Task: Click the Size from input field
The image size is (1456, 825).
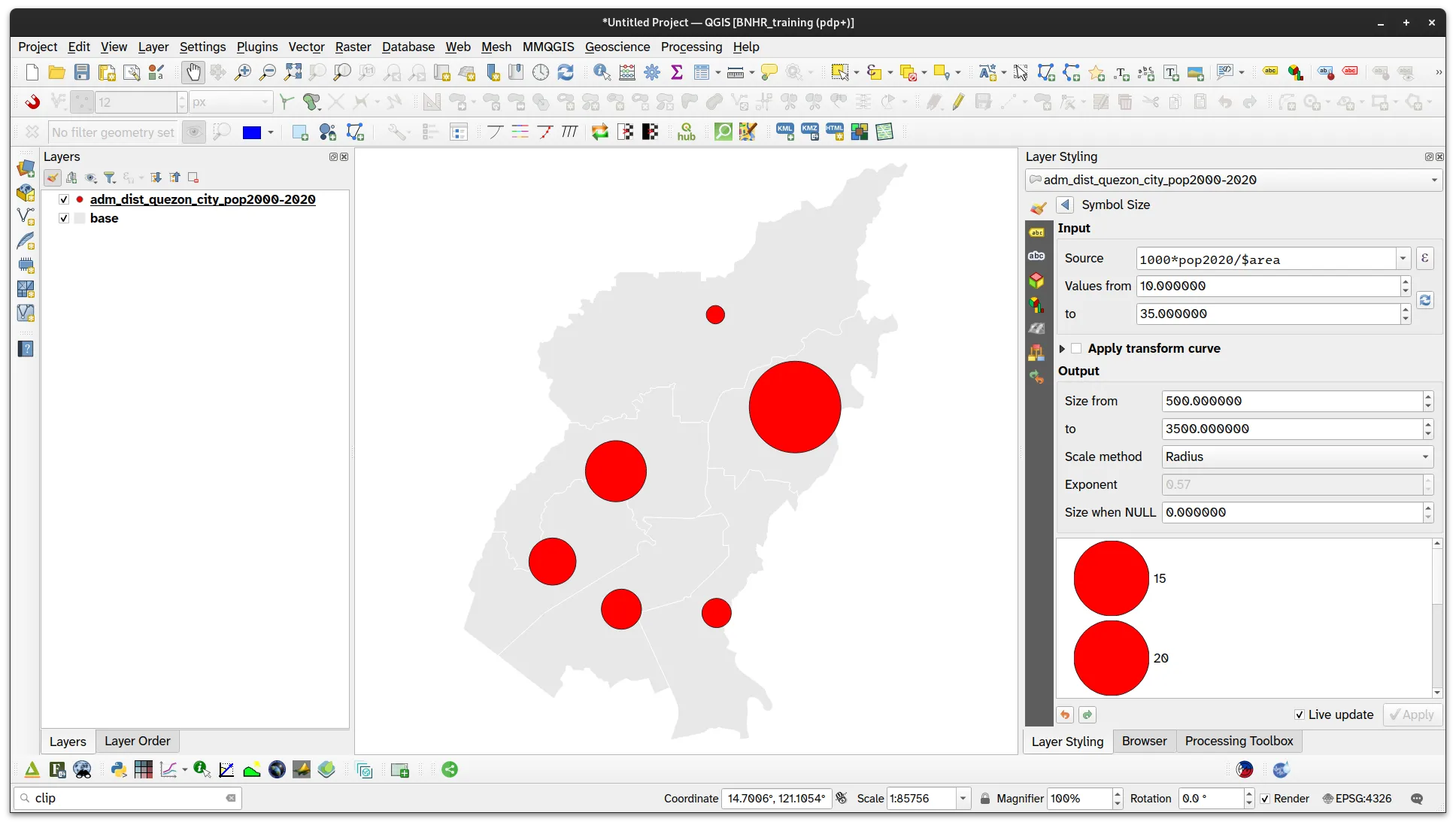Action: [x=1291, y=401]
